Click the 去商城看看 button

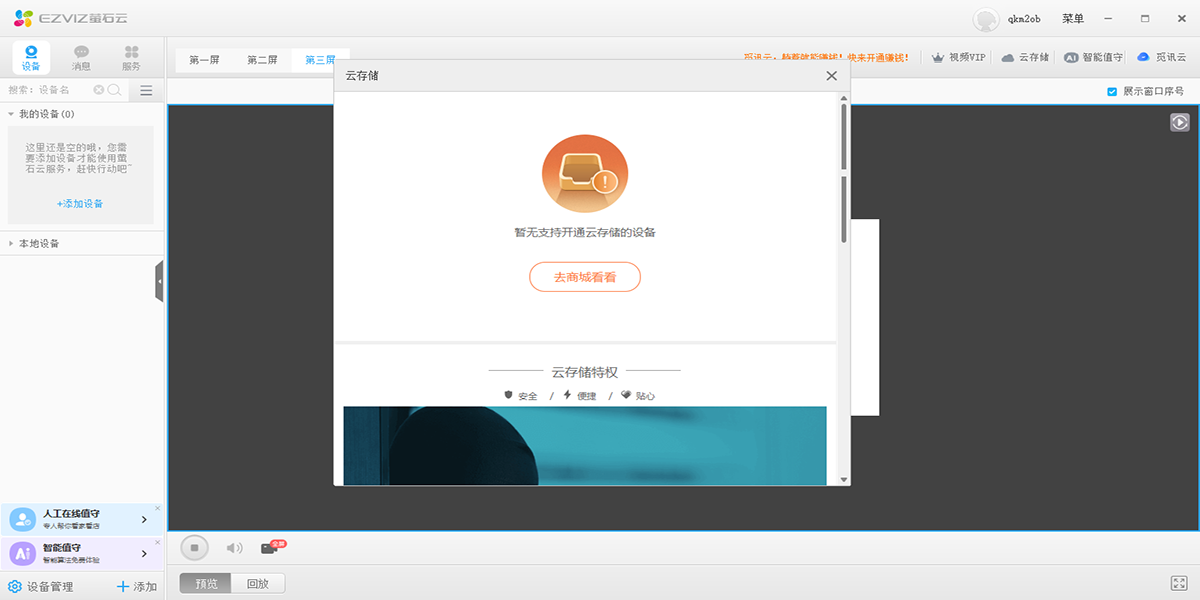click(585, 277)
